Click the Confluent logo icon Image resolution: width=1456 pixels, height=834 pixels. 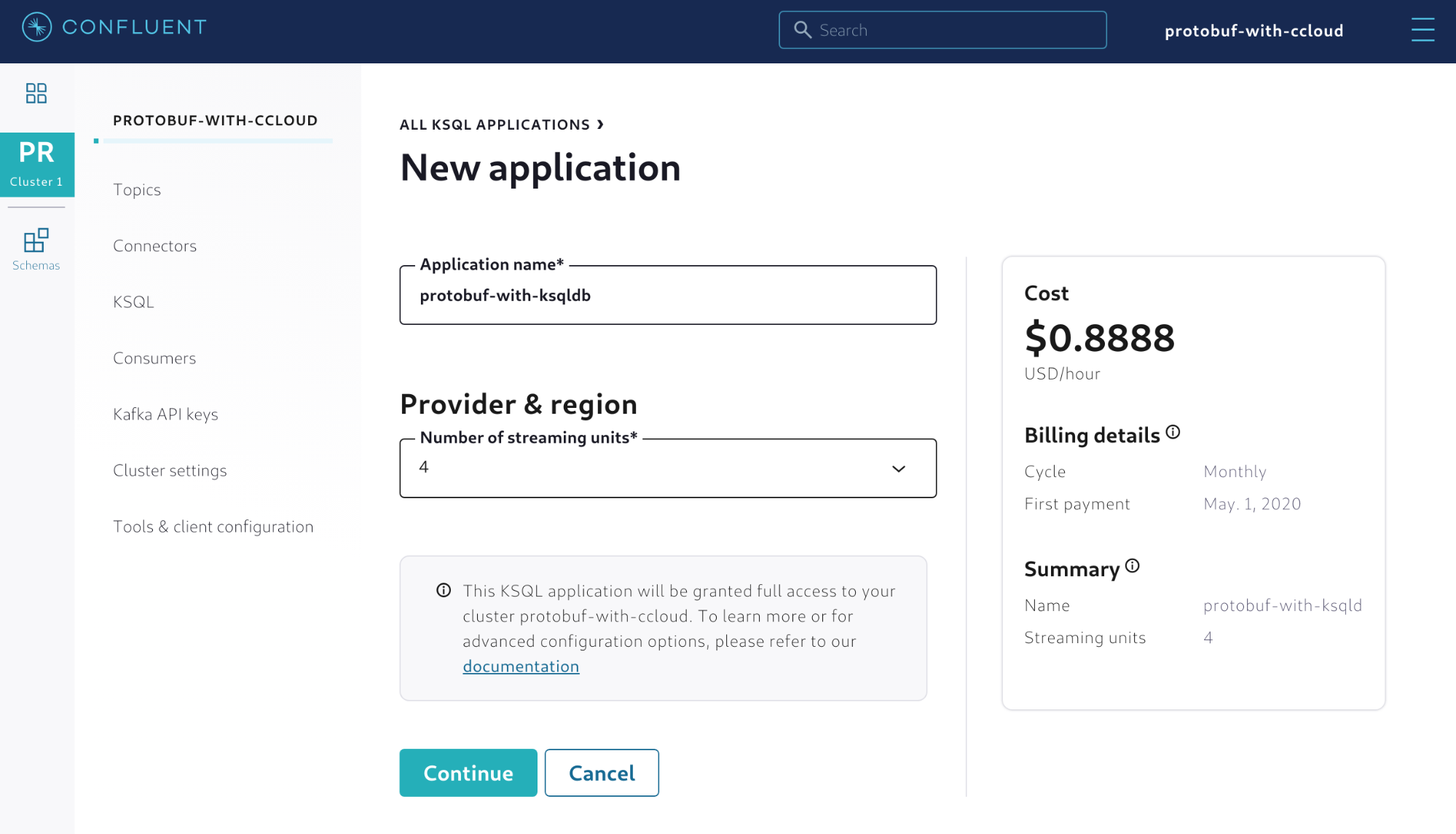point(37,28)
